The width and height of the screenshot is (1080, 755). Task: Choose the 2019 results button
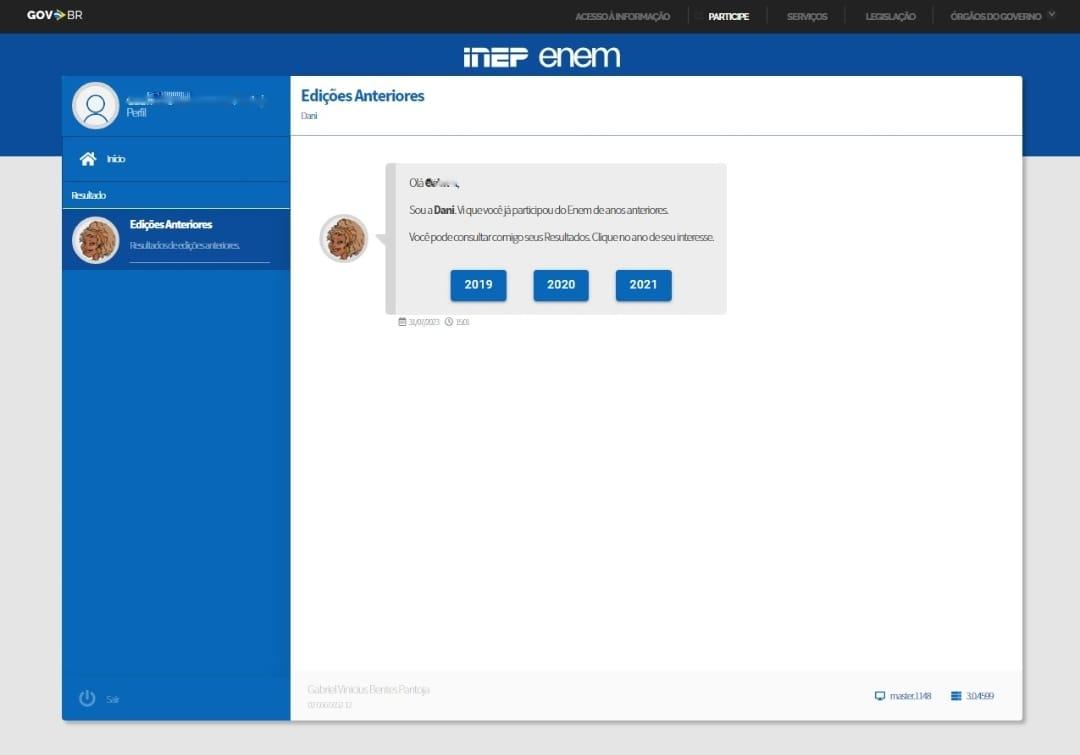[x=478, y=285]
